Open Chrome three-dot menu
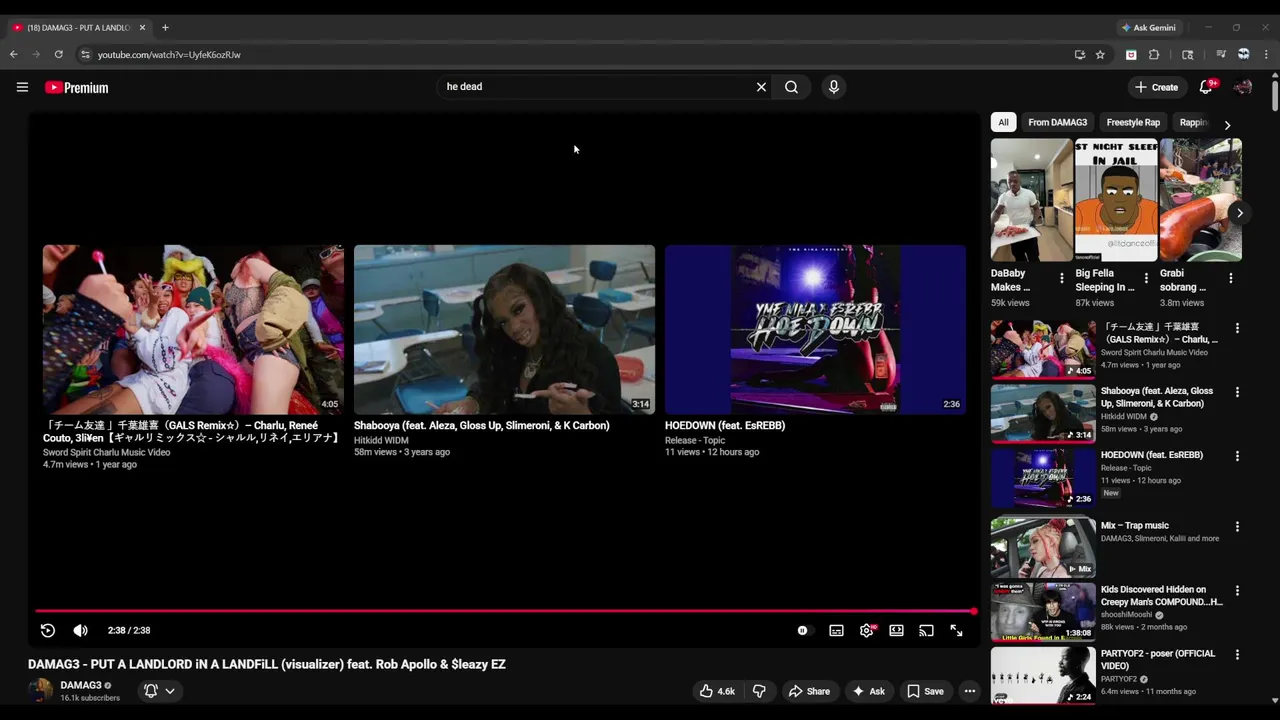1280x720 pixels. pyautogui.click(x=1266, y=55)
